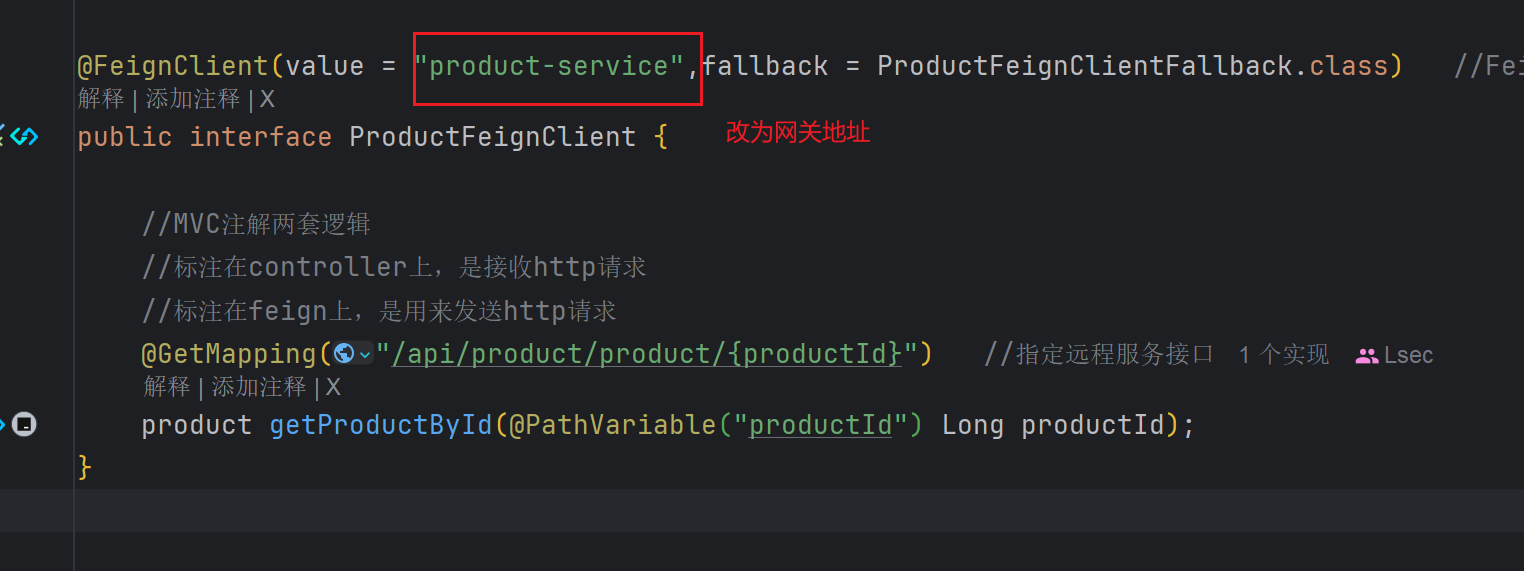
Task: Dismiss the hint with X under FeignClient
Action: [267, 99]
